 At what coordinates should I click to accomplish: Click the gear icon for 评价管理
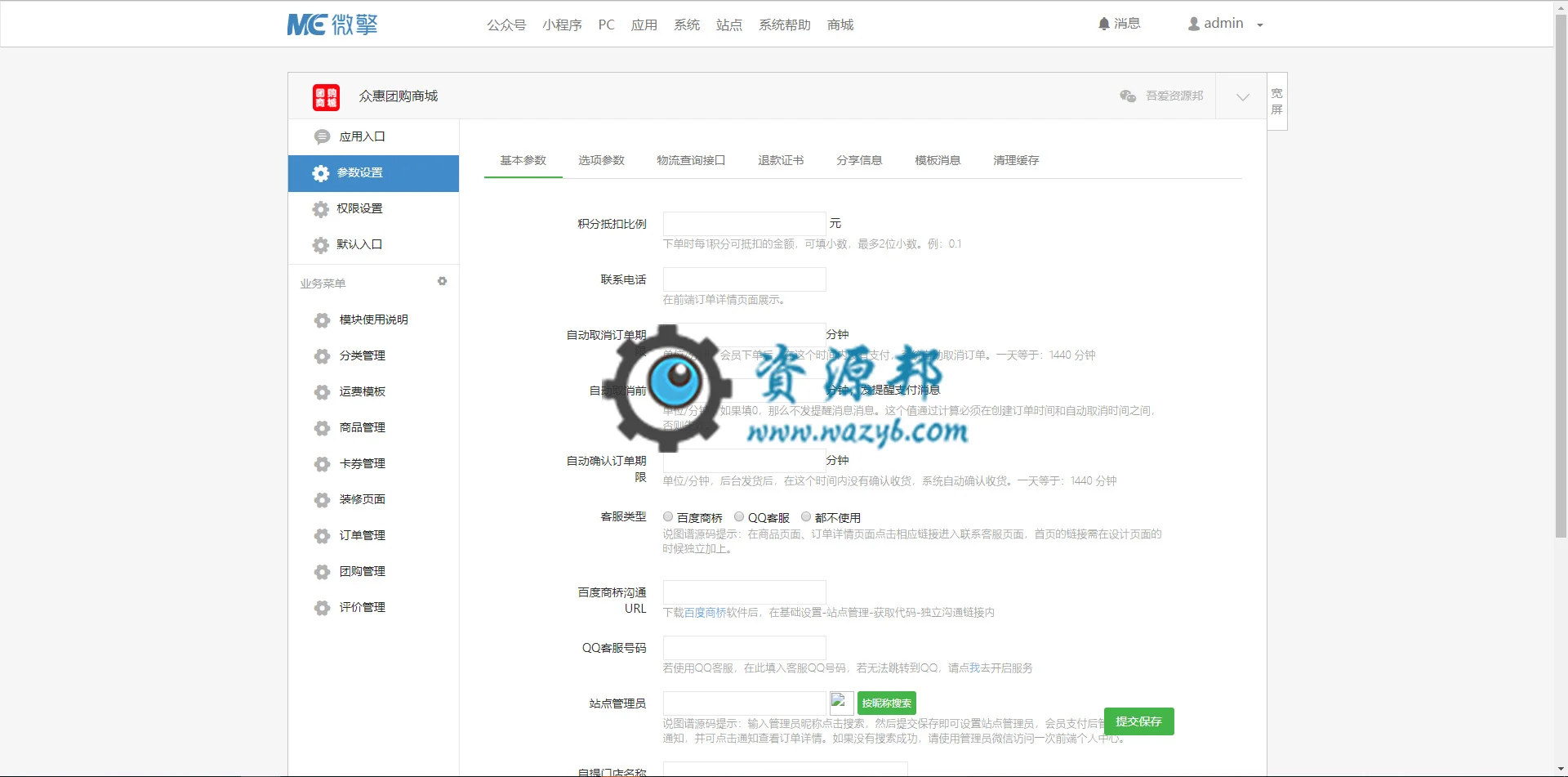[x=323, y=608]
